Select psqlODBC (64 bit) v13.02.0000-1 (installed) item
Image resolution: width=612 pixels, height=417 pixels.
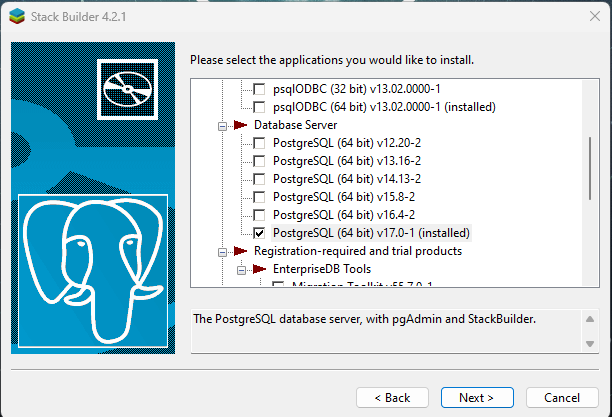click(384, 107)
